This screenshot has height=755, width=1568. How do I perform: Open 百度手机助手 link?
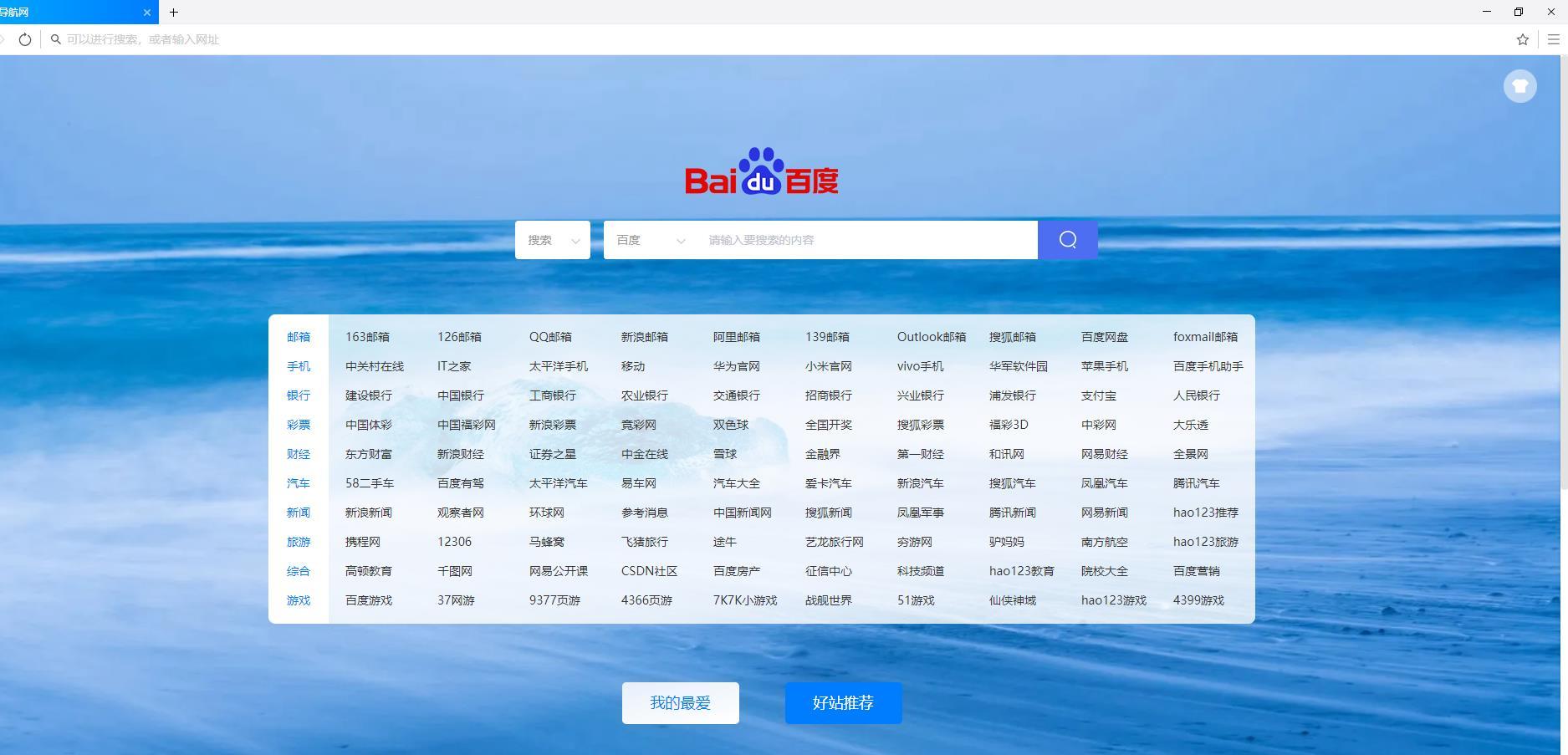point(1208,366)
